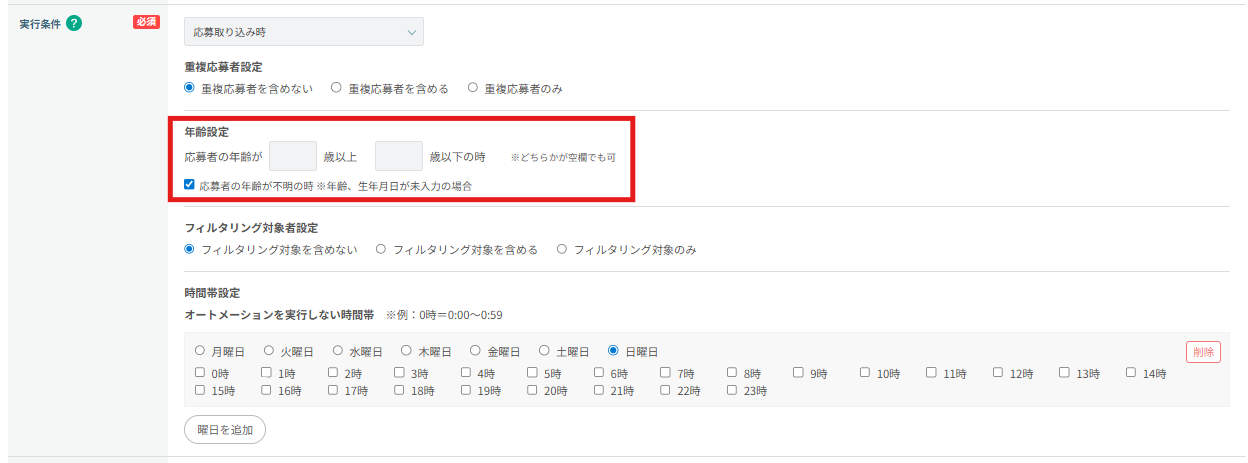
Task: Select 重複応募者を含める radio option
Action: pos(337,88)
